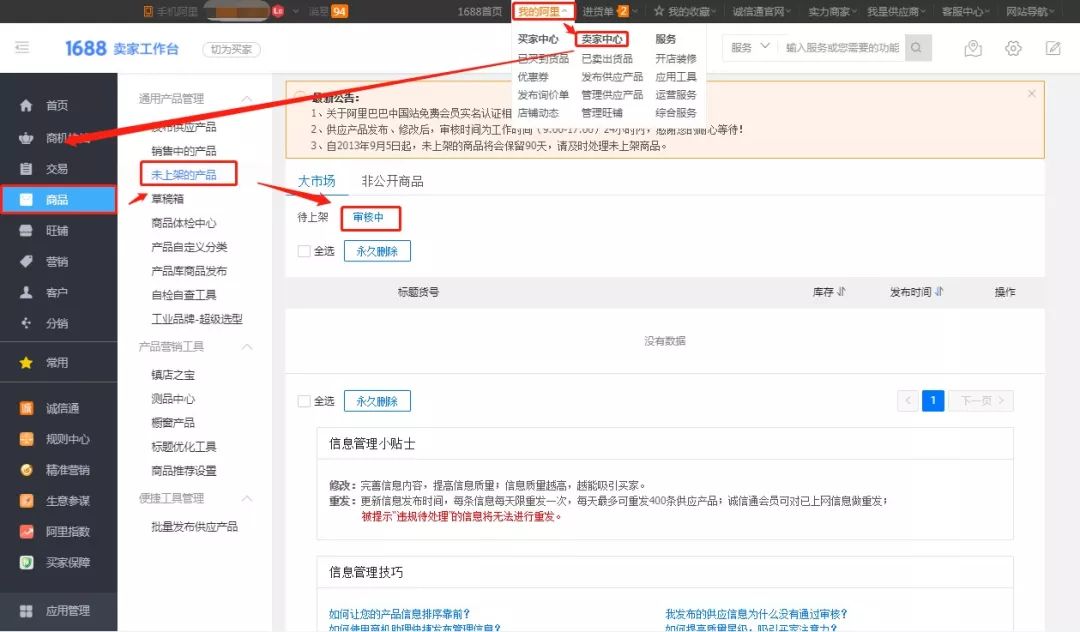Screen dimensions: 1080x632
Task: Choose 发布供应产品 in the dropdown menu
Action: tap(612, 76)
